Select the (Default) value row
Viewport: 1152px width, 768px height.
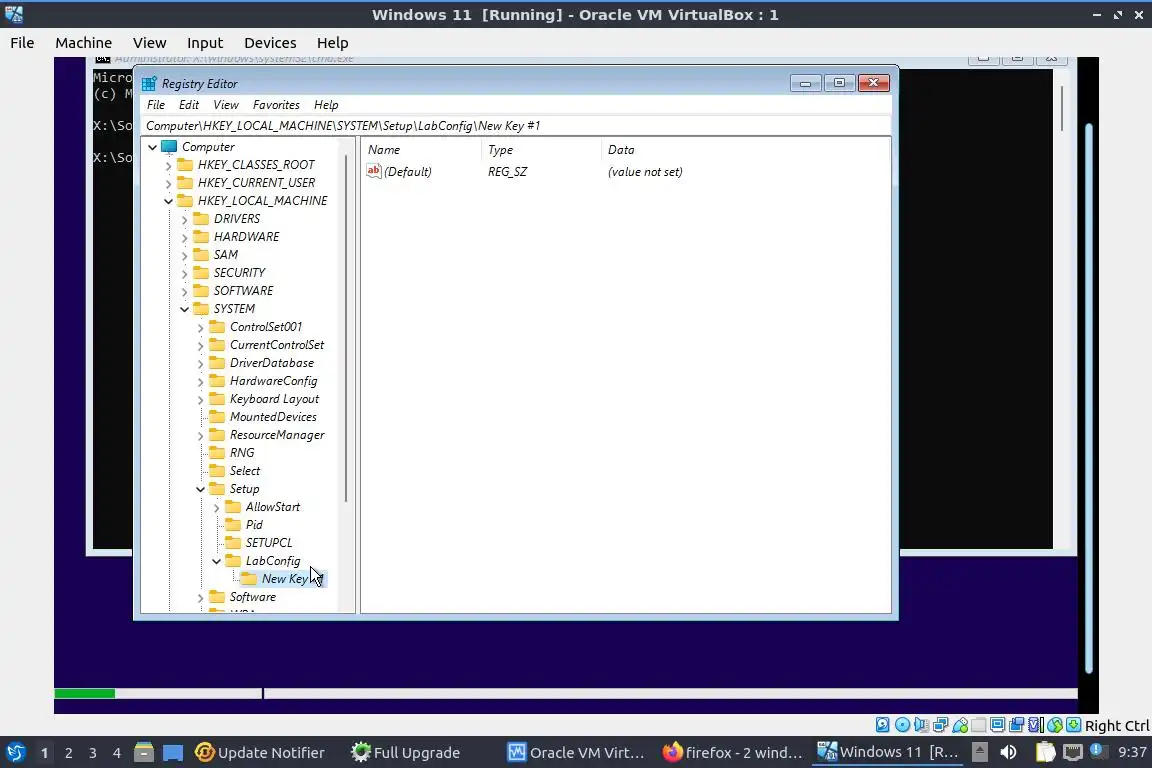[x=525, y=172]
